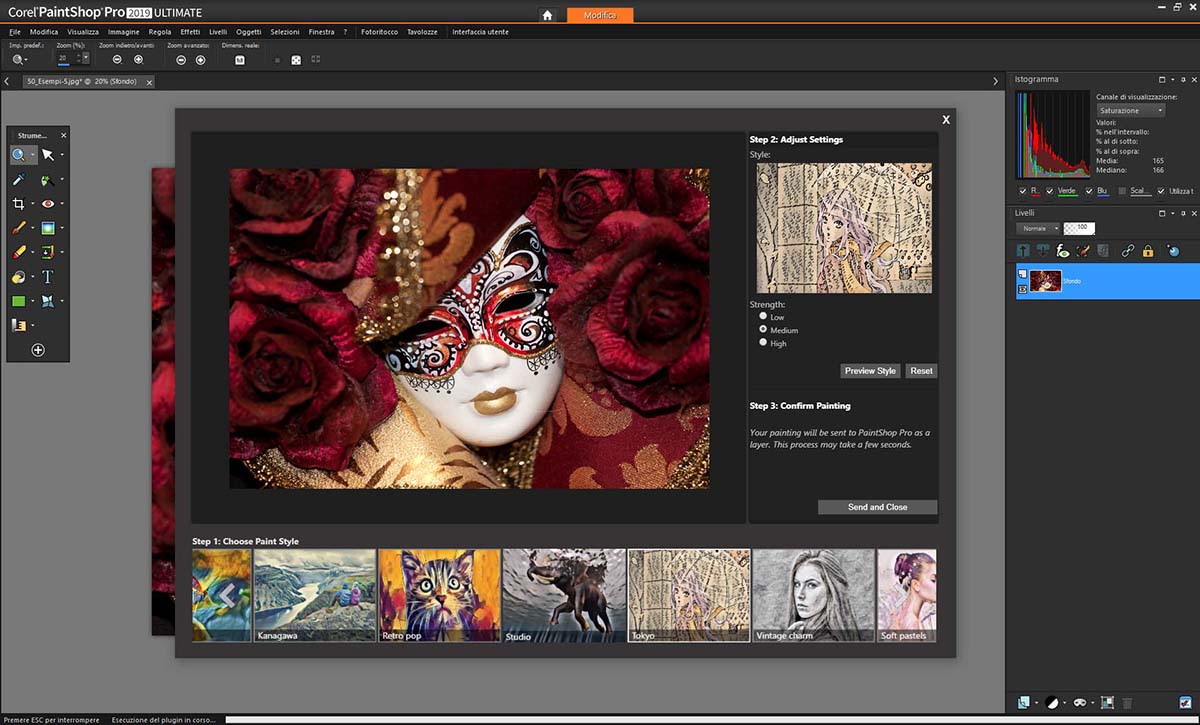Click the Home icon at the top
This screenshot has width=1200, height=725.
pos(547,15)
